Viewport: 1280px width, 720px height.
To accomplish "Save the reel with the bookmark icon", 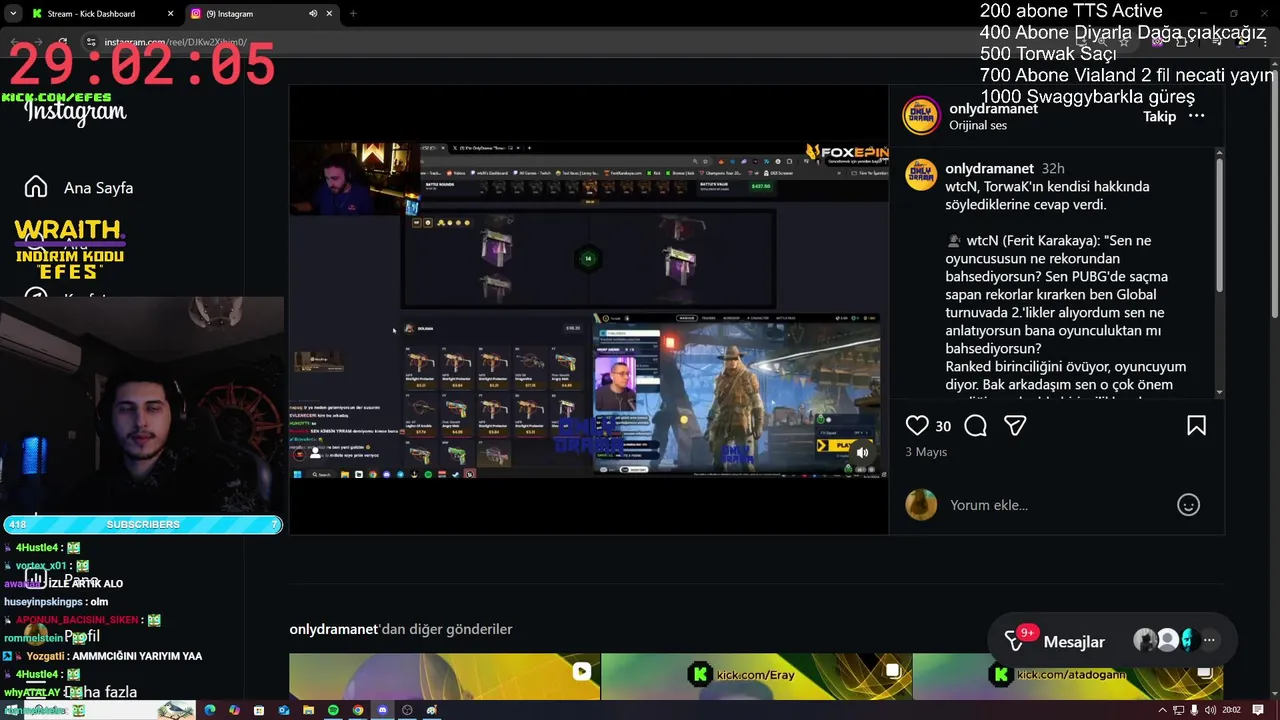I will click(1196, 426).
